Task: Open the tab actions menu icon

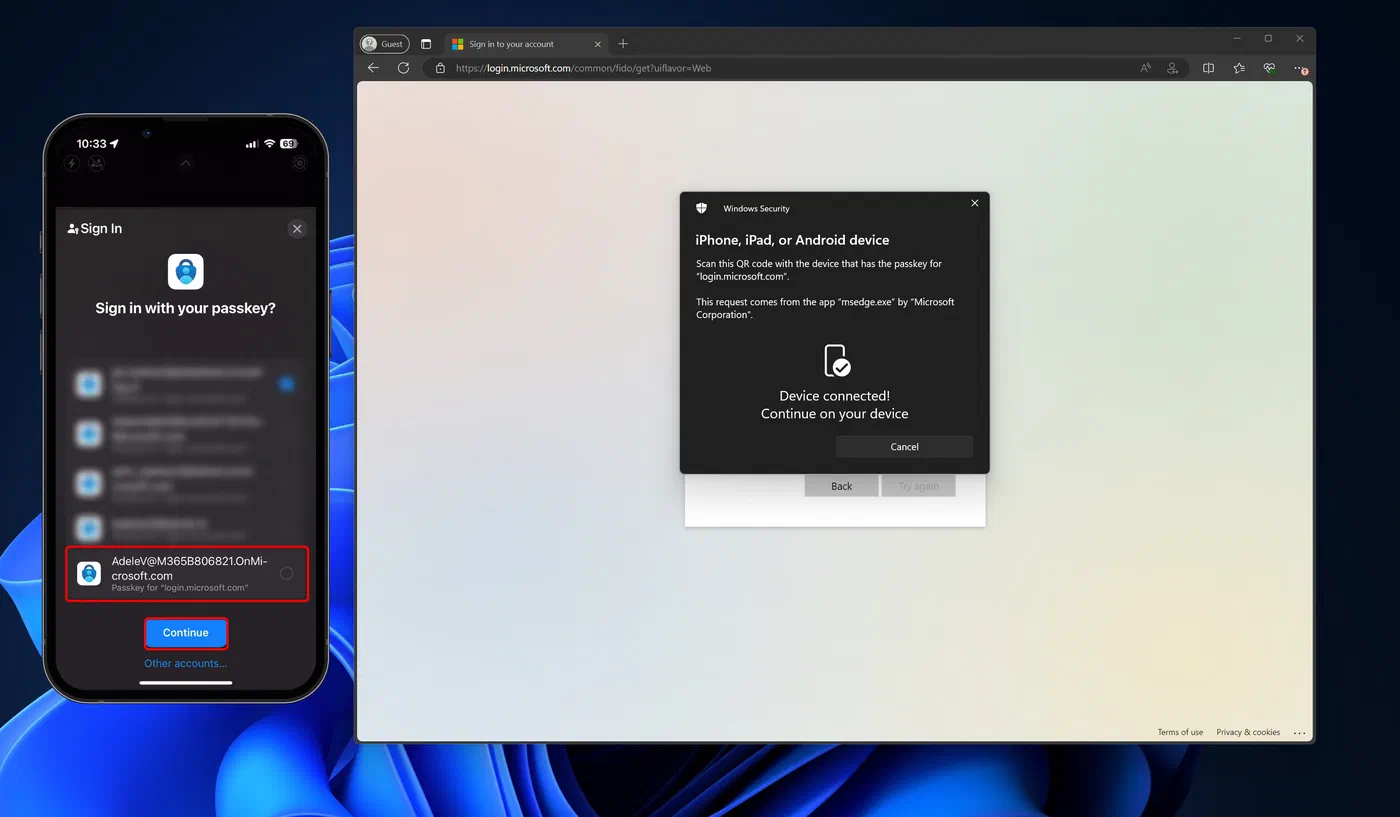Action: pyautogui.click(x=426, y=44)
